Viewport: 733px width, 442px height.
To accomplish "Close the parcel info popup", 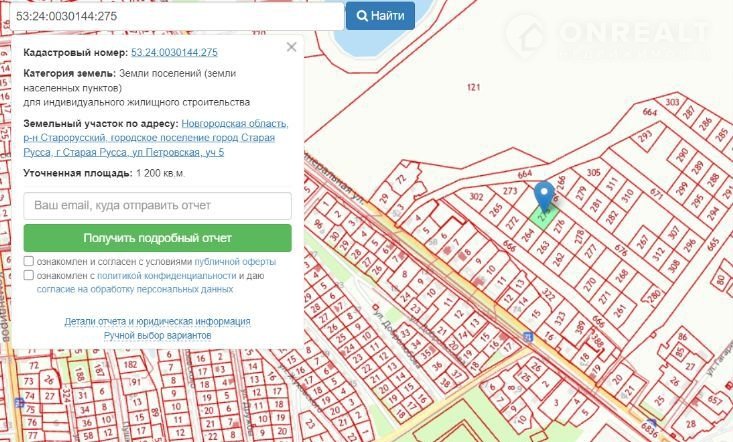I will (x=291, y=47).
